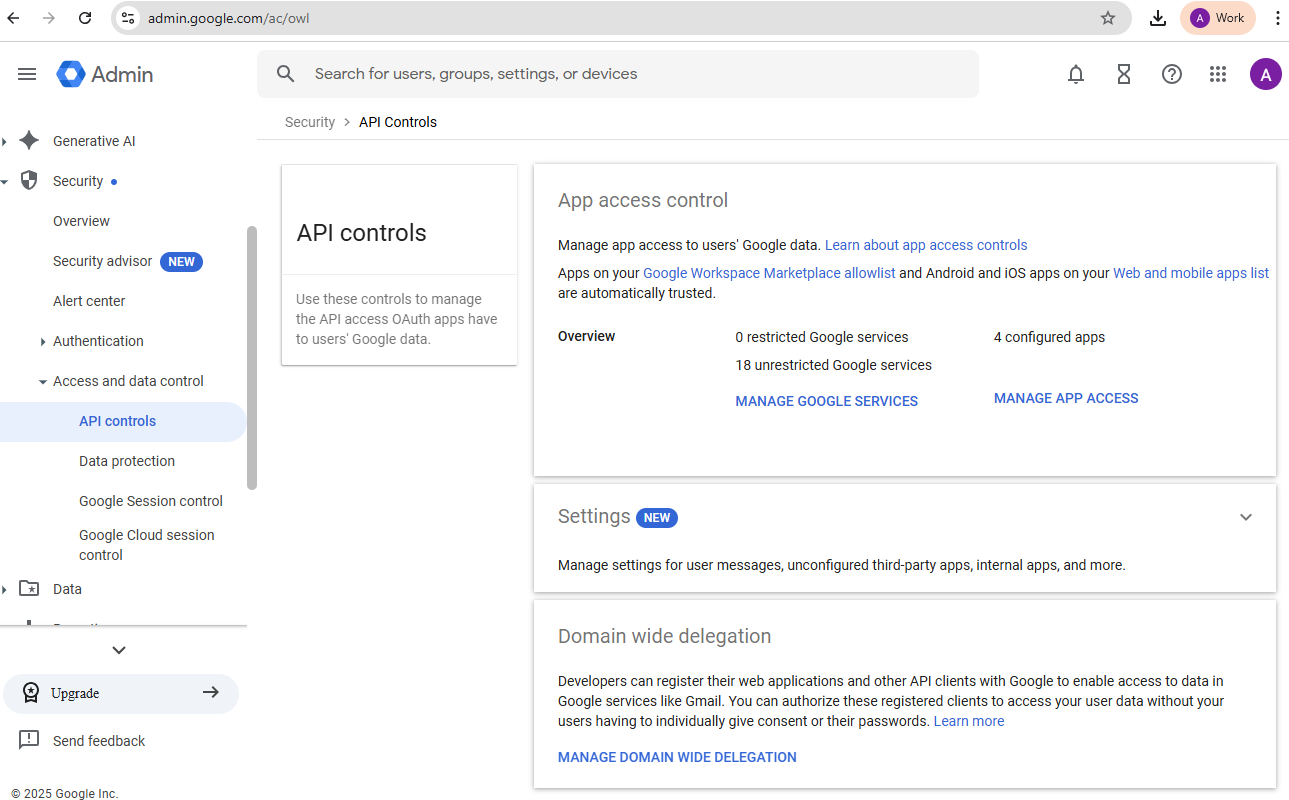Open the Google apps grid icon
This screenshot has width=1289, height=800.
pyautogui.click(x=1218, y=74)
